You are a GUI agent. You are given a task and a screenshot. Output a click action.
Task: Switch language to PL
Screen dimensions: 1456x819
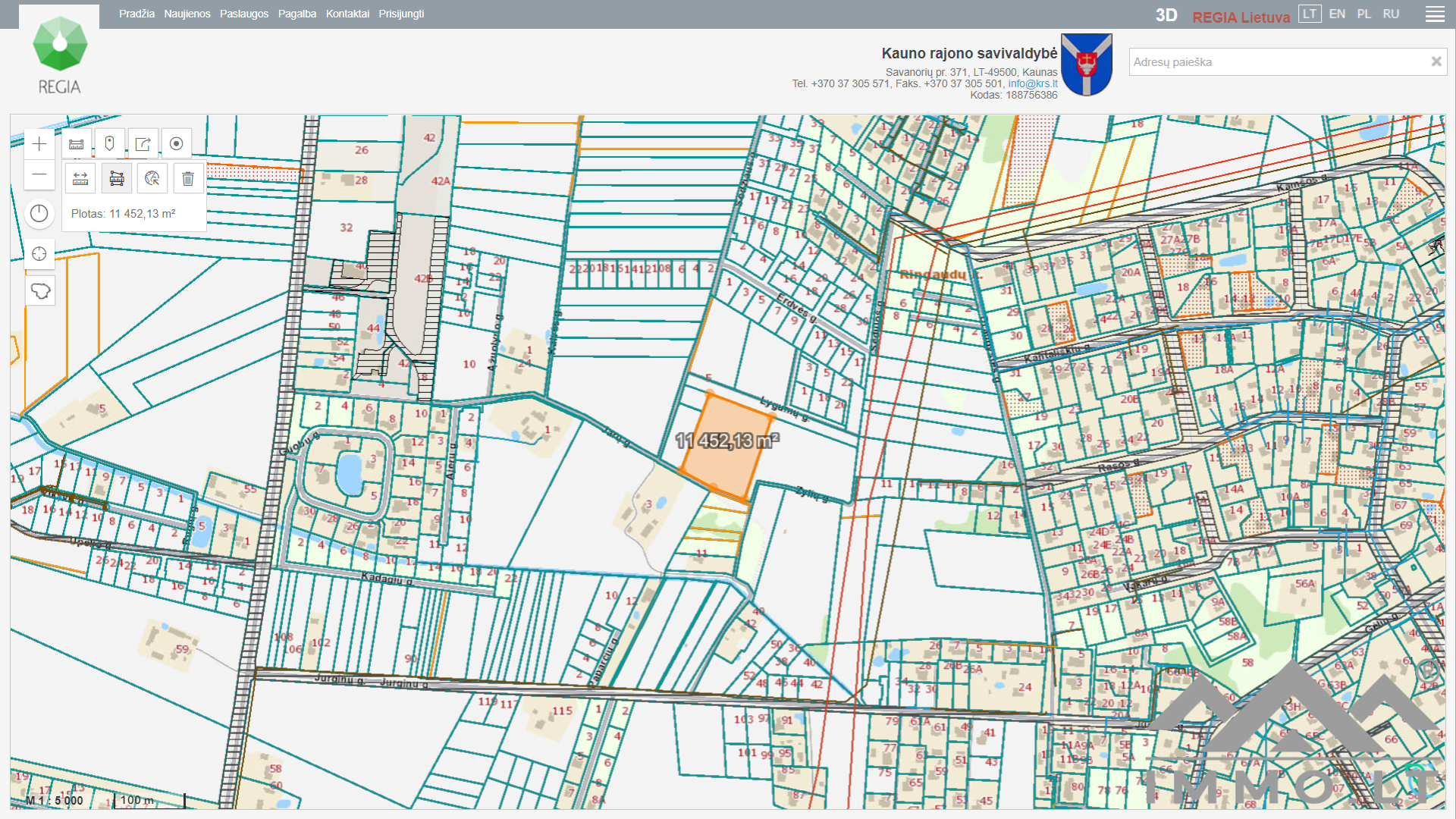(x=1364, y=14)
